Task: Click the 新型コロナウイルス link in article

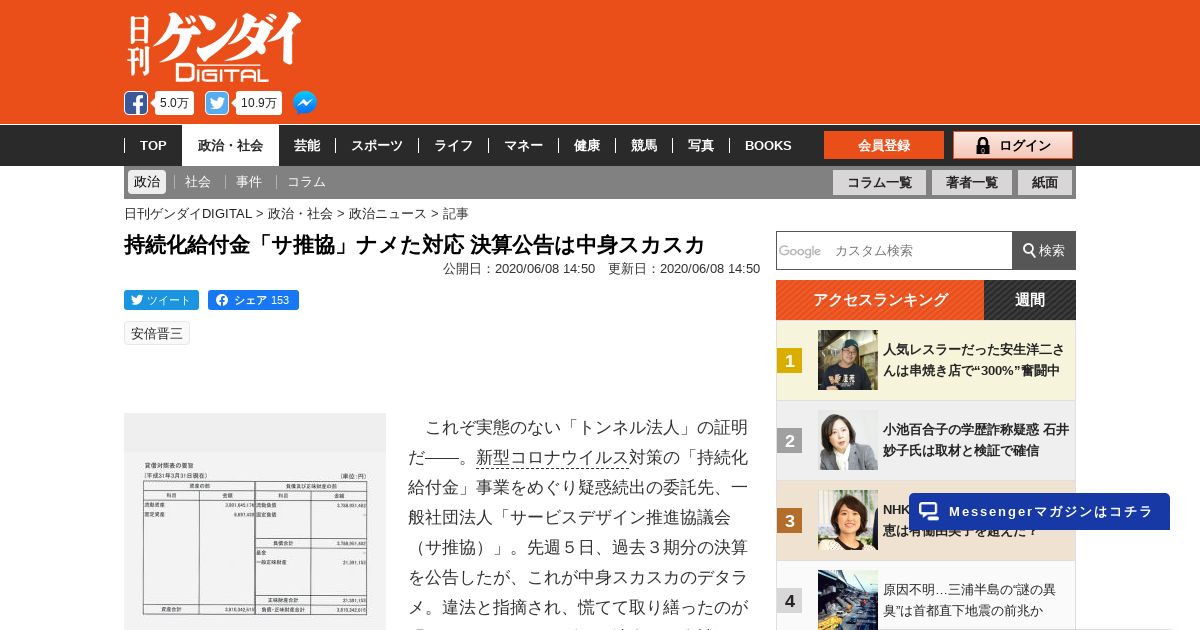Action: [x=552, y=457]
